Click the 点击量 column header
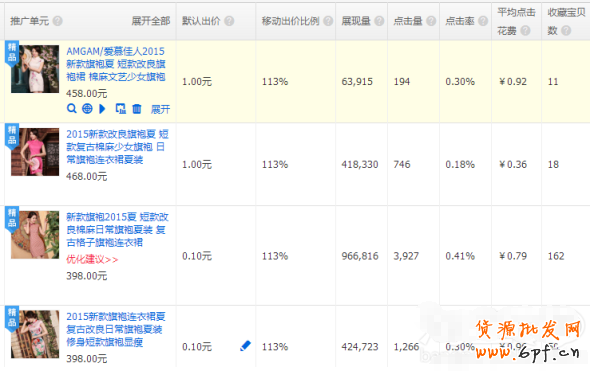The width and height of the screenshot is (590, 374). [408, 21]
